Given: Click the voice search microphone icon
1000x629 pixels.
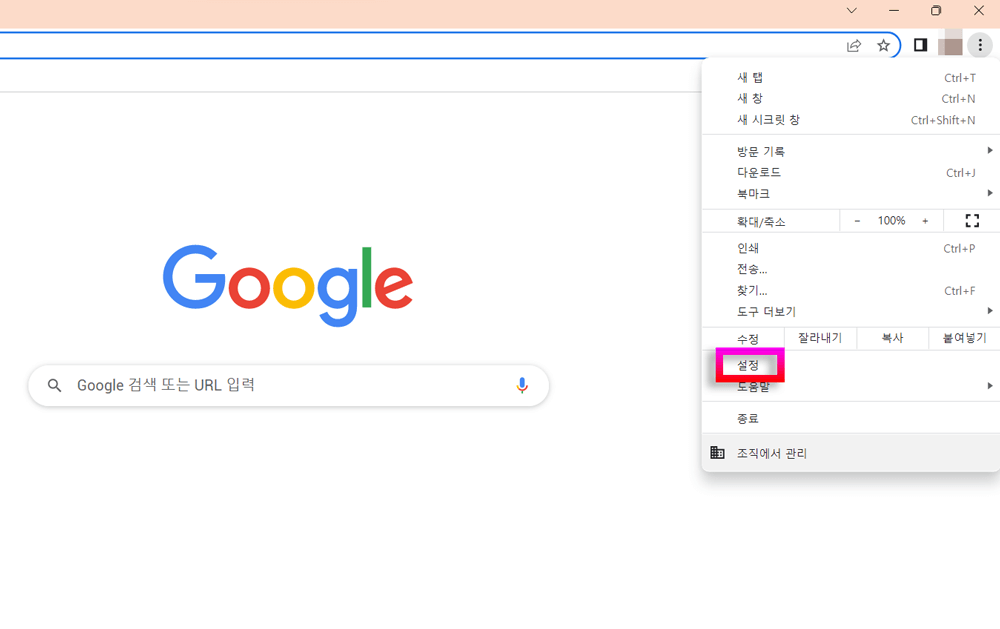Looking at the screenshot, I should click(522, 385).
